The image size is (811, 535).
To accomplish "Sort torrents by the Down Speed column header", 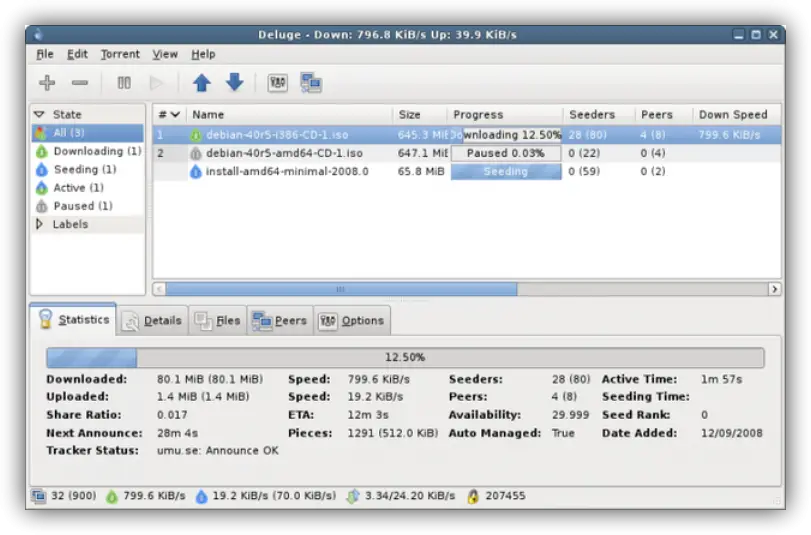I will (737, 114).
